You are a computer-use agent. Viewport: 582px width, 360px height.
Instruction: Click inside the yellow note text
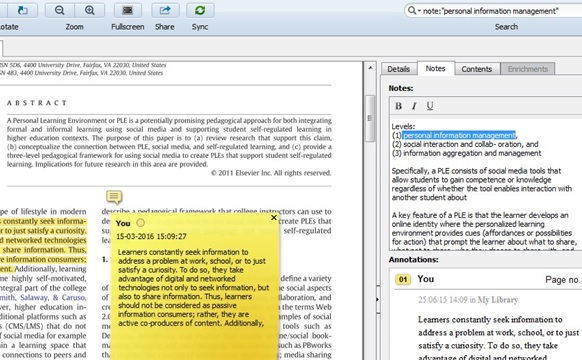(193, 288)
